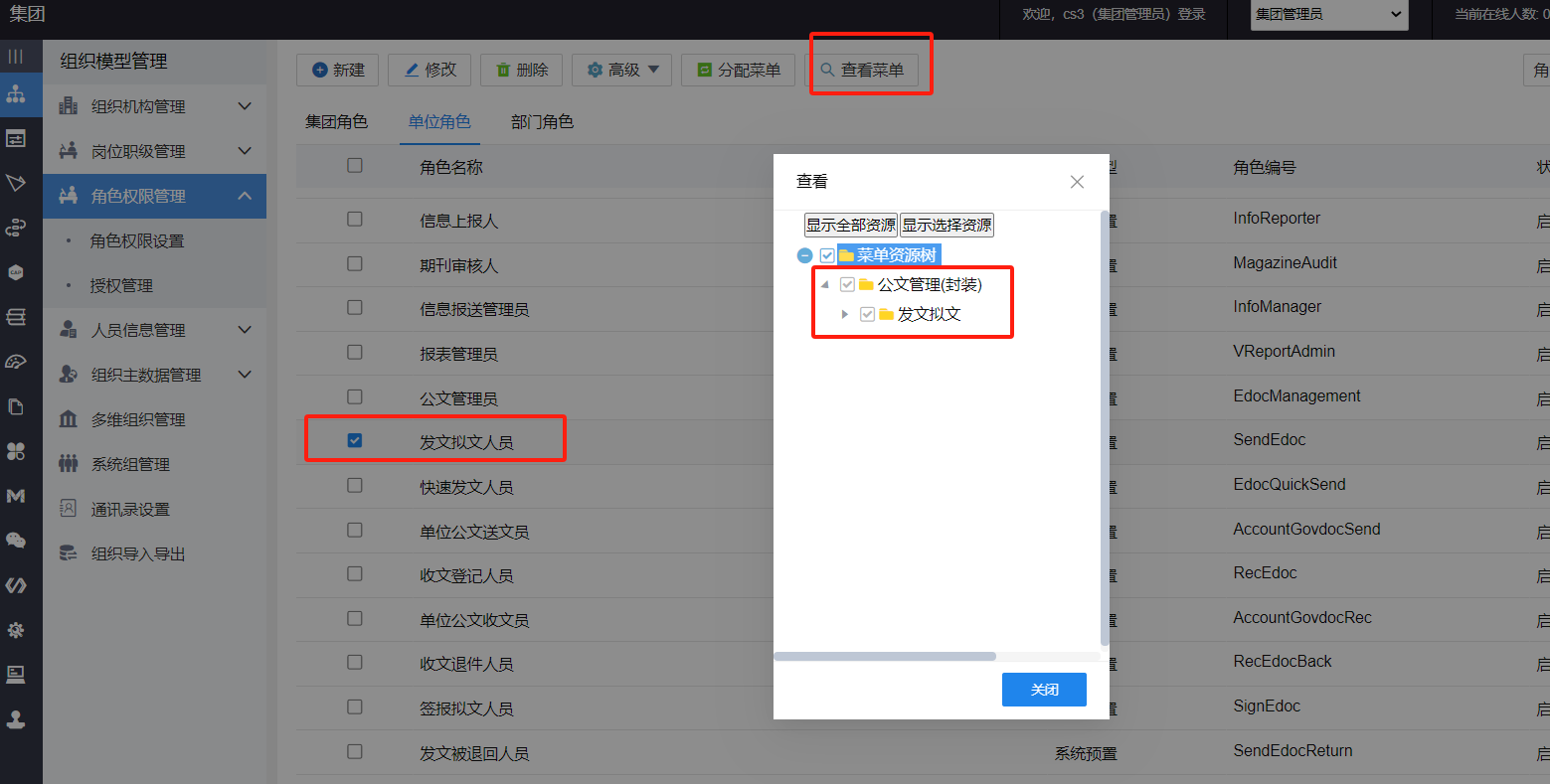Open the 高级 dropdown button
This screenshot has width=1550, height=784.
(x=622, y=70)
